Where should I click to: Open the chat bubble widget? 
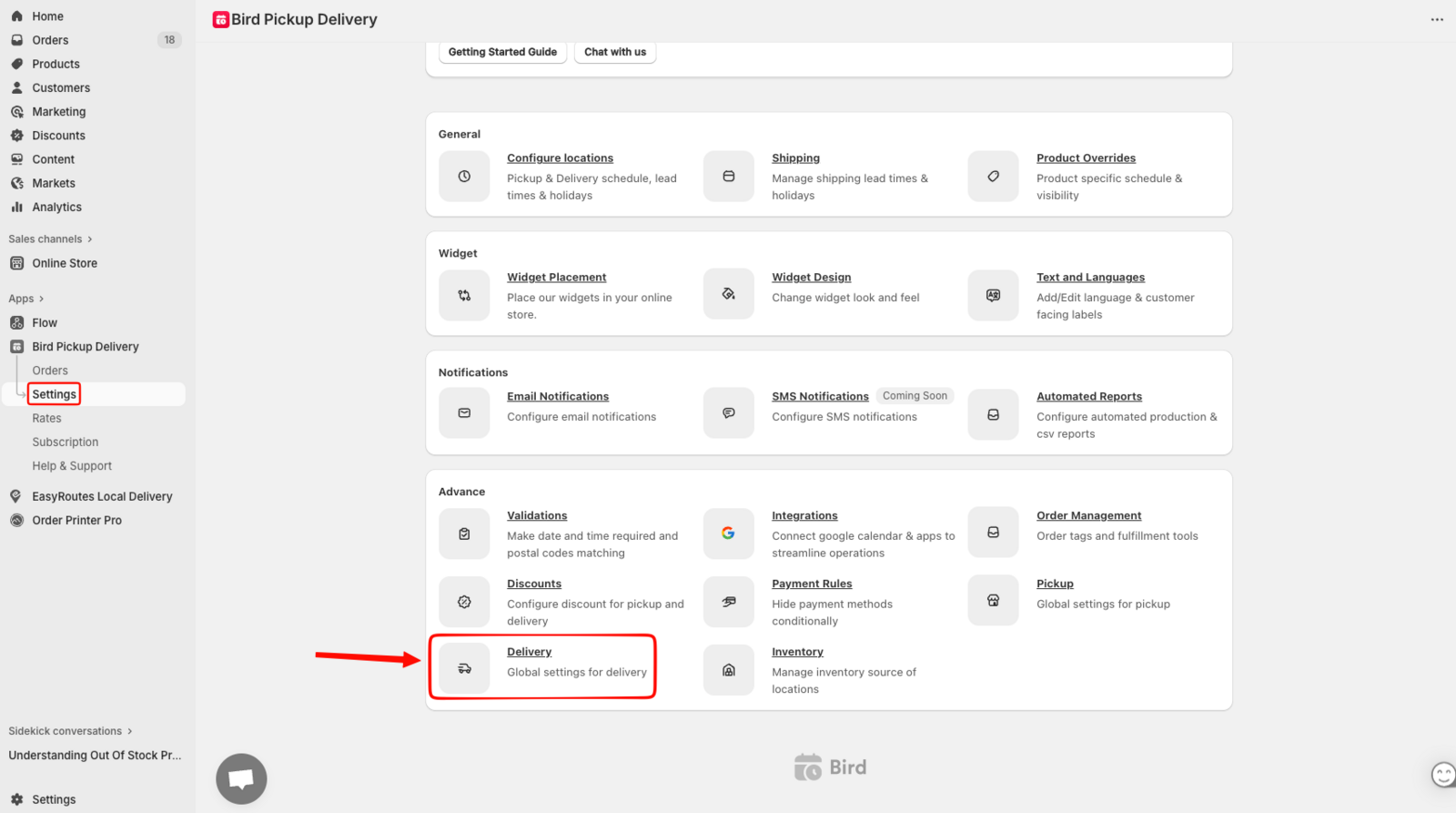coord(241,778)
